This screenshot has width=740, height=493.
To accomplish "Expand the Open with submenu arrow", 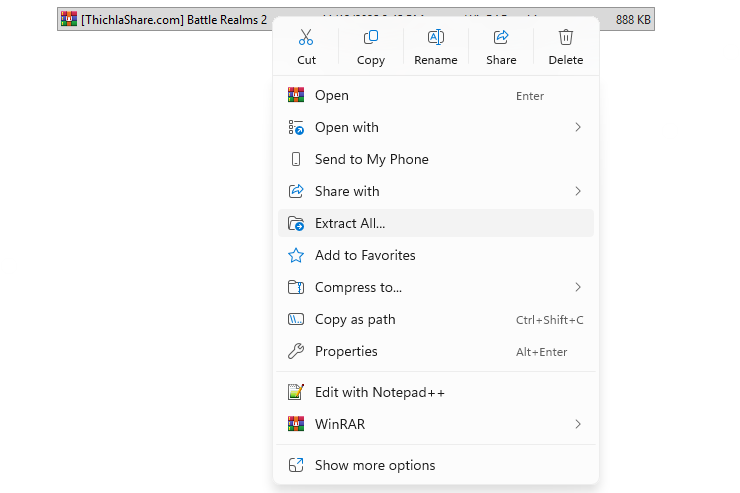I will (x=578, y=127).
